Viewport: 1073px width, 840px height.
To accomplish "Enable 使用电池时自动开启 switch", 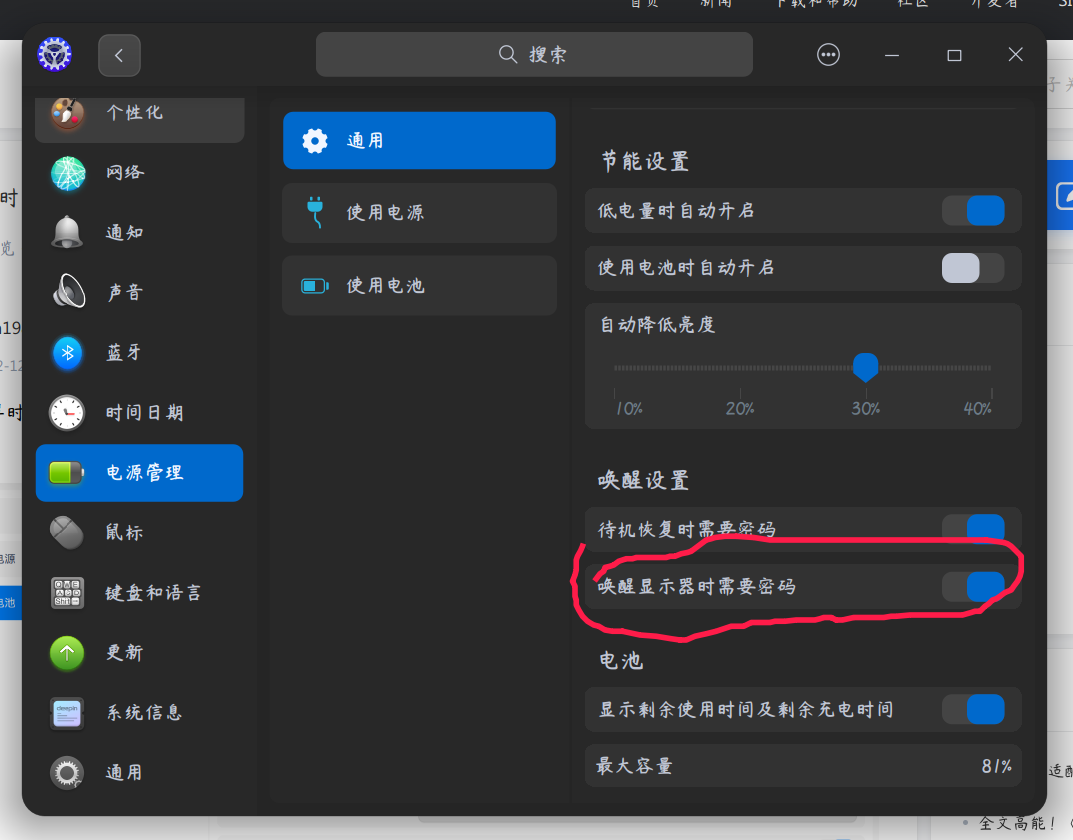I will pyautogui.click(x=973, y=267).
